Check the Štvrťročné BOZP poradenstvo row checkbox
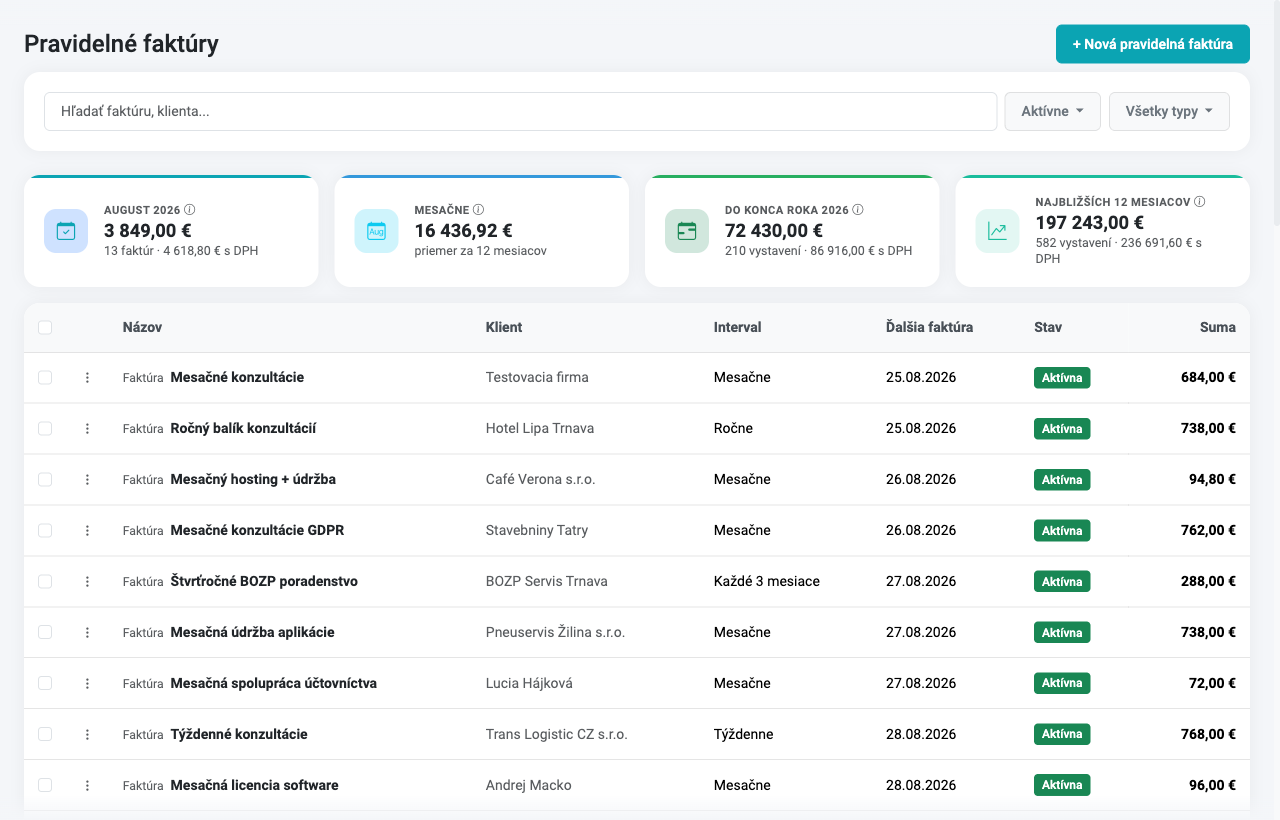 tap(45, 582)
